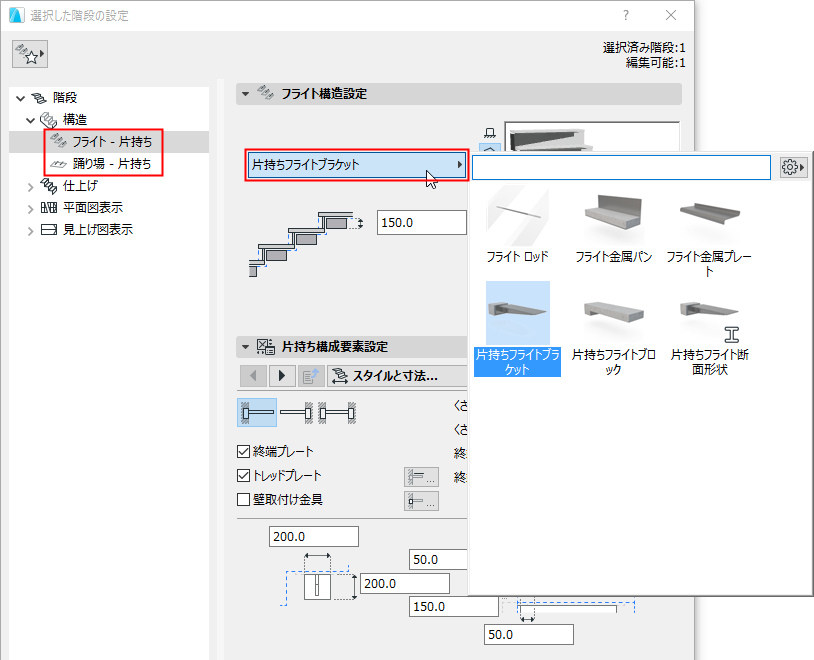
Task: Collapse the フライト構造設定 section
Action: pyautogui.click(x=244, y=93)
